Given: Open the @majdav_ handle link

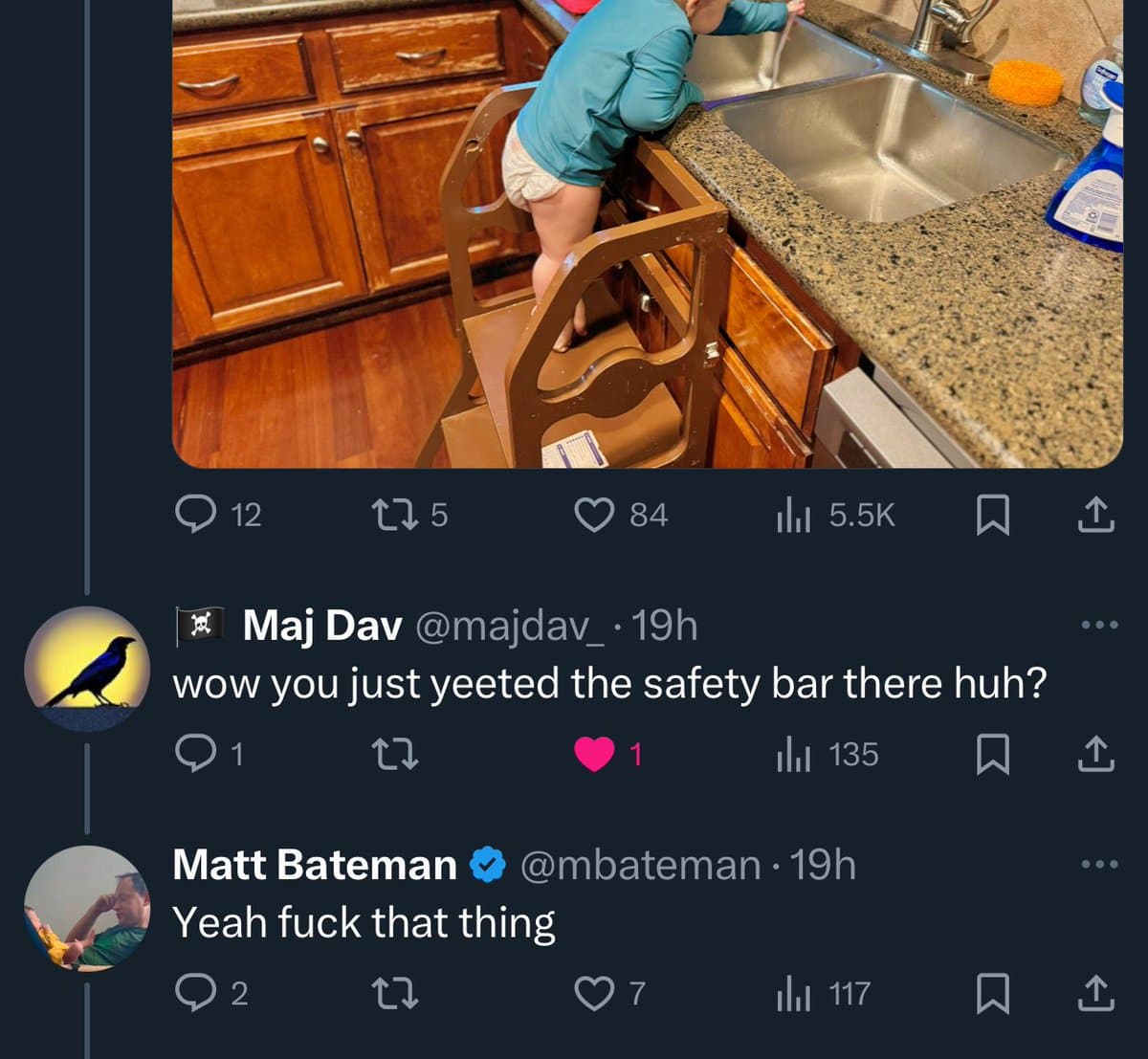Looking at the screenshot, I should click(x=509, y=626).
